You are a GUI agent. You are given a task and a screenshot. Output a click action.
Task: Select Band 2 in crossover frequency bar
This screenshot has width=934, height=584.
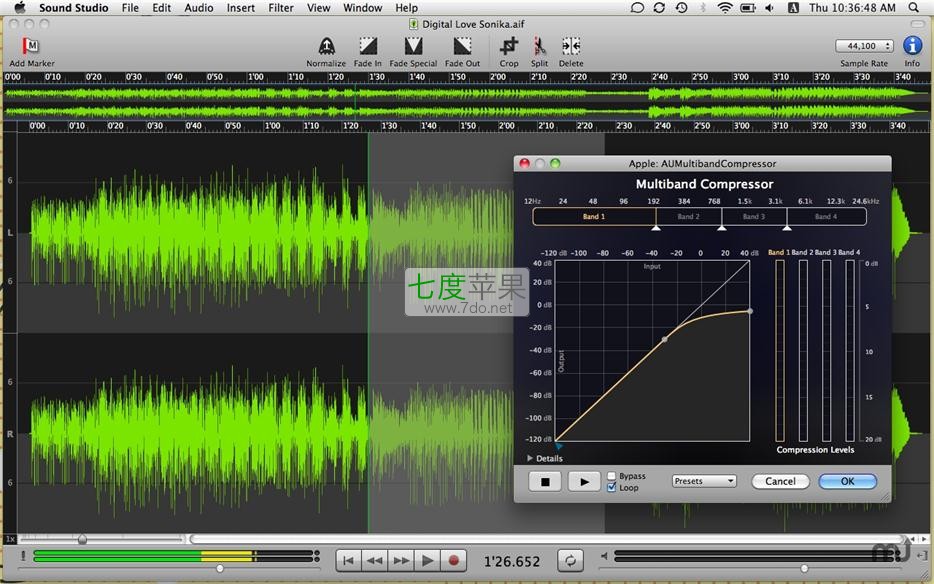pos(688,217)
